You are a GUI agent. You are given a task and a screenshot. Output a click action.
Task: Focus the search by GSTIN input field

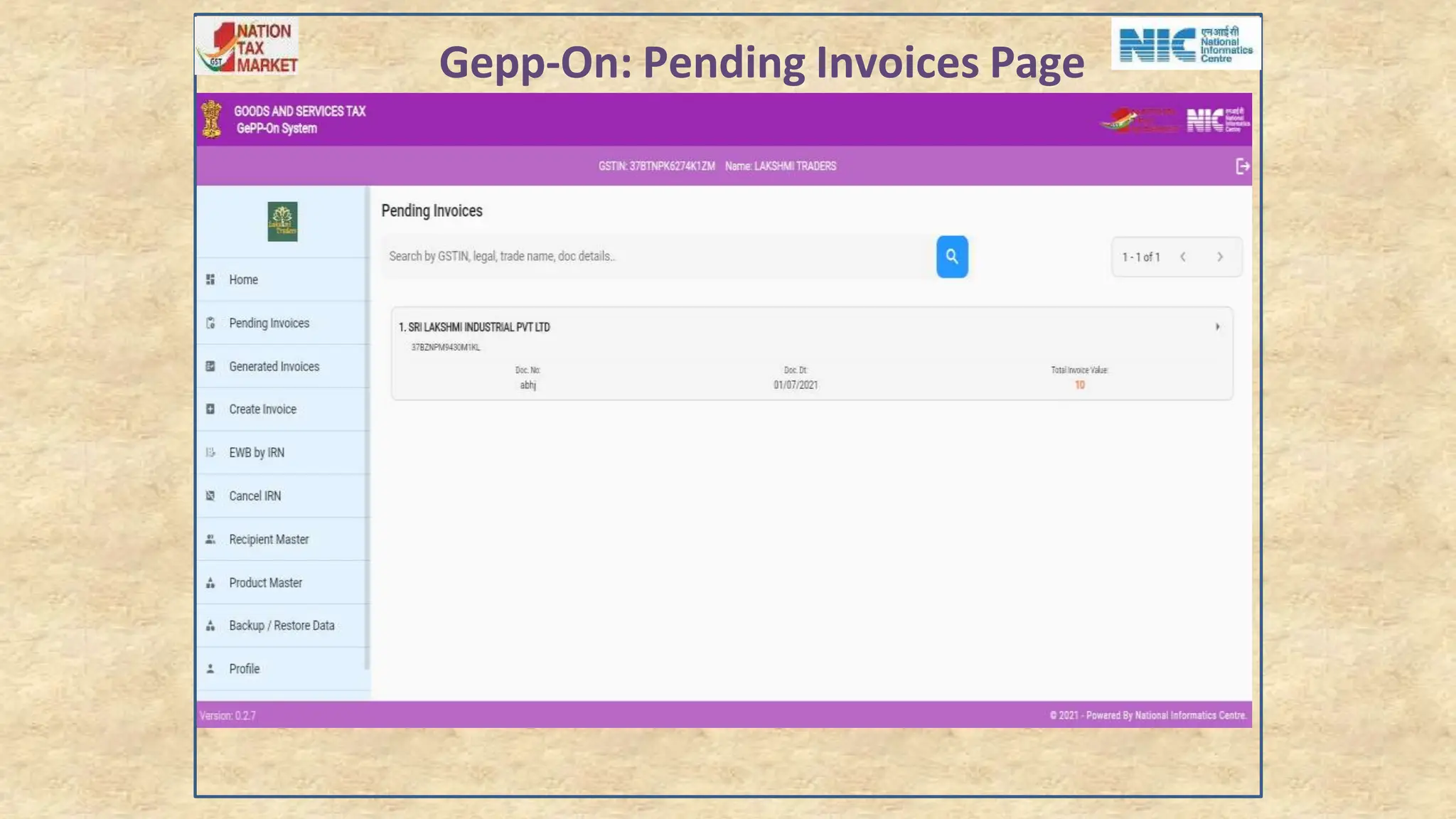pyautogui.click(x=658, y=257)
